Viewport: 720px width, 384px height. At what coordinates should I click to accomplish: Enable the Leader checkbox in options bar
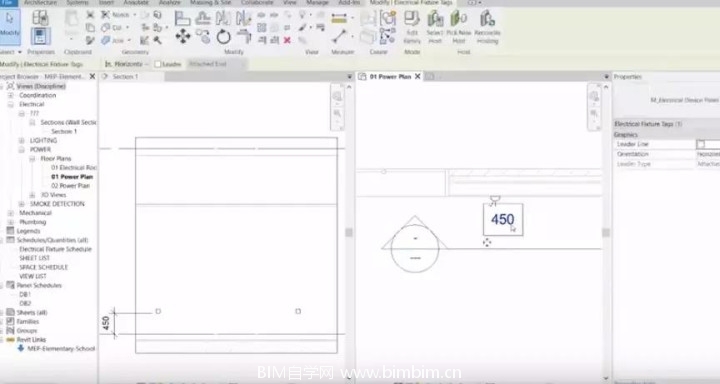point(158,64)
